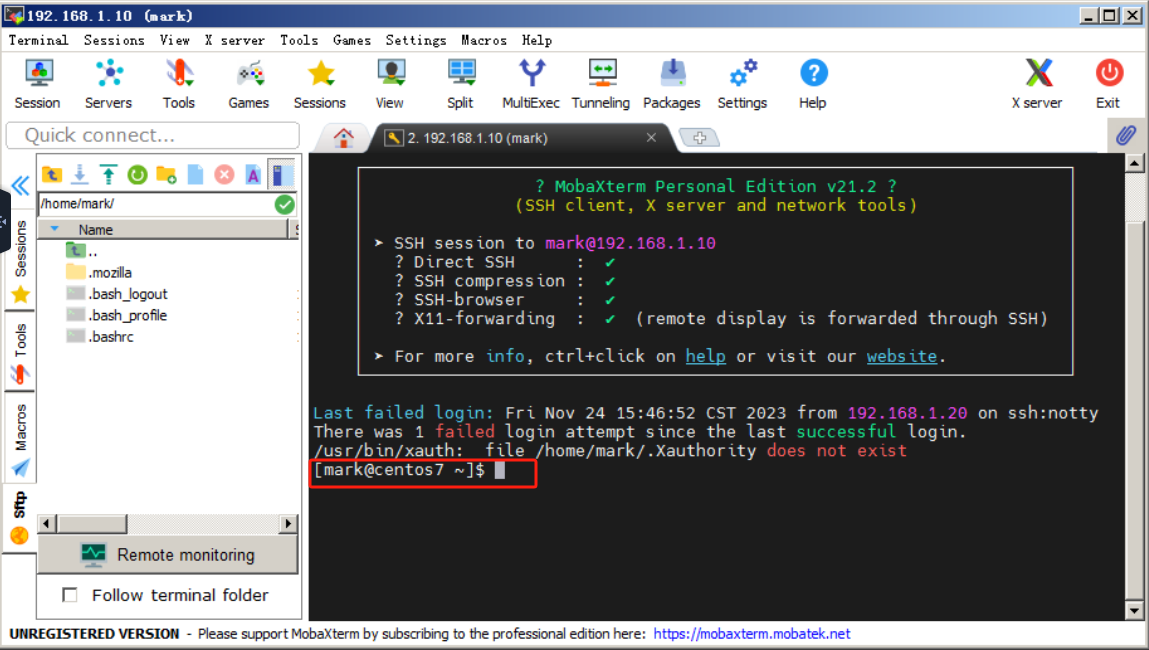Enable Follow terminal folder checkbox

pyautogui.click(x=70, y=595)
